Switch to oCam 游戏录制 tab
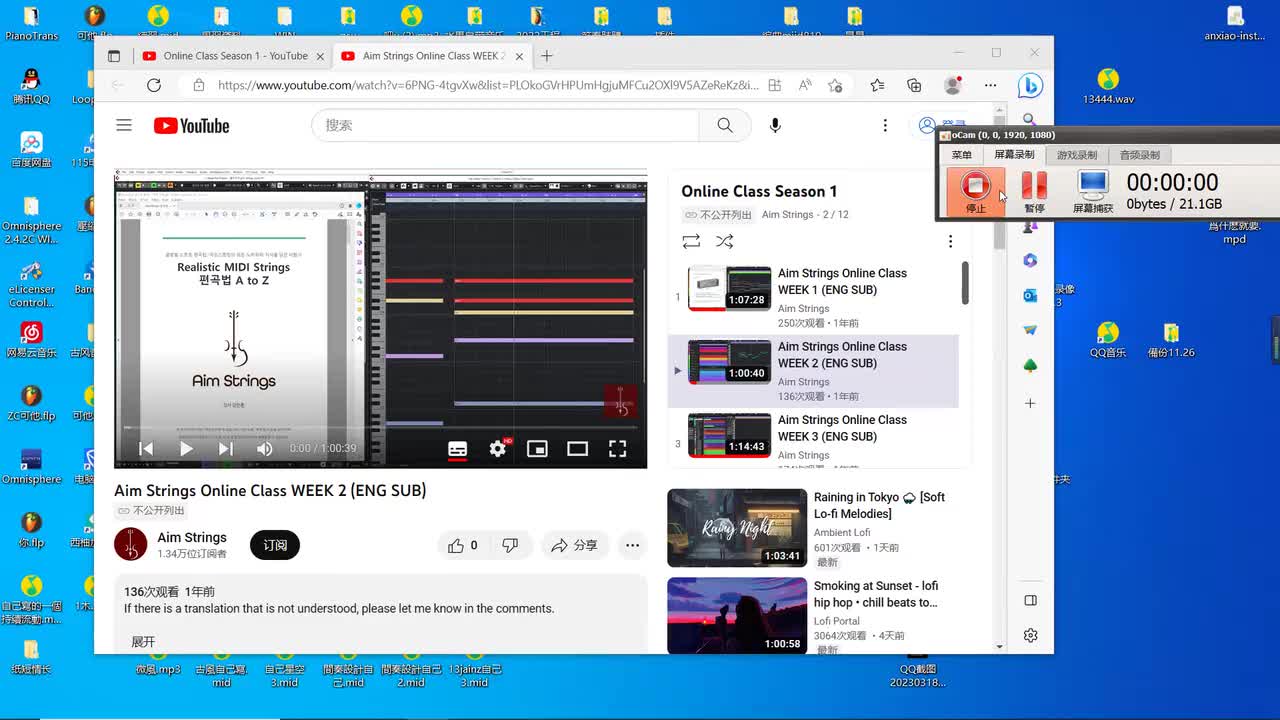This screenshot has width=1280, height=720. point(1077,155)
